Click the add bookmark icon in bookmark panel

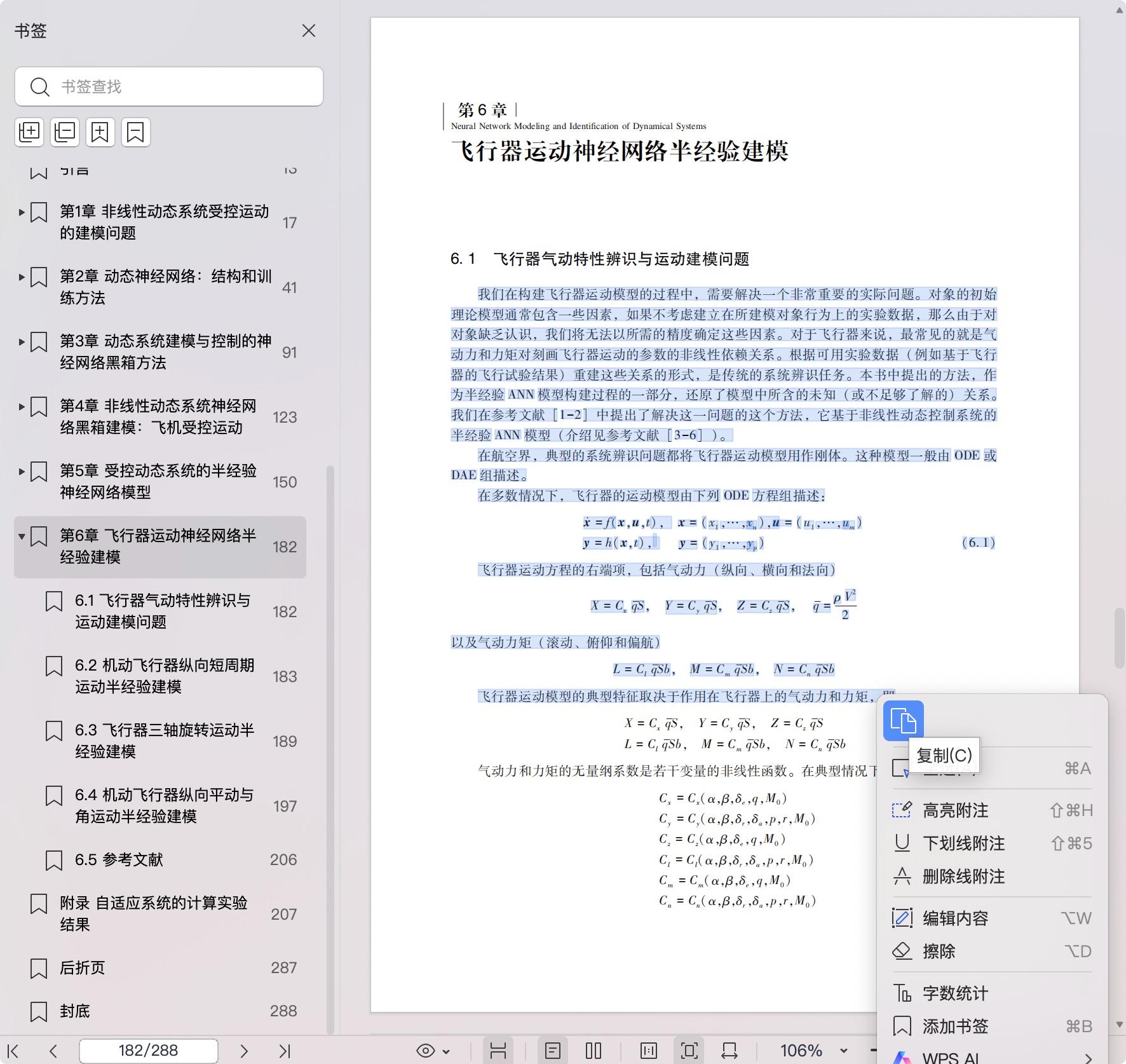[x=100, y=132]
